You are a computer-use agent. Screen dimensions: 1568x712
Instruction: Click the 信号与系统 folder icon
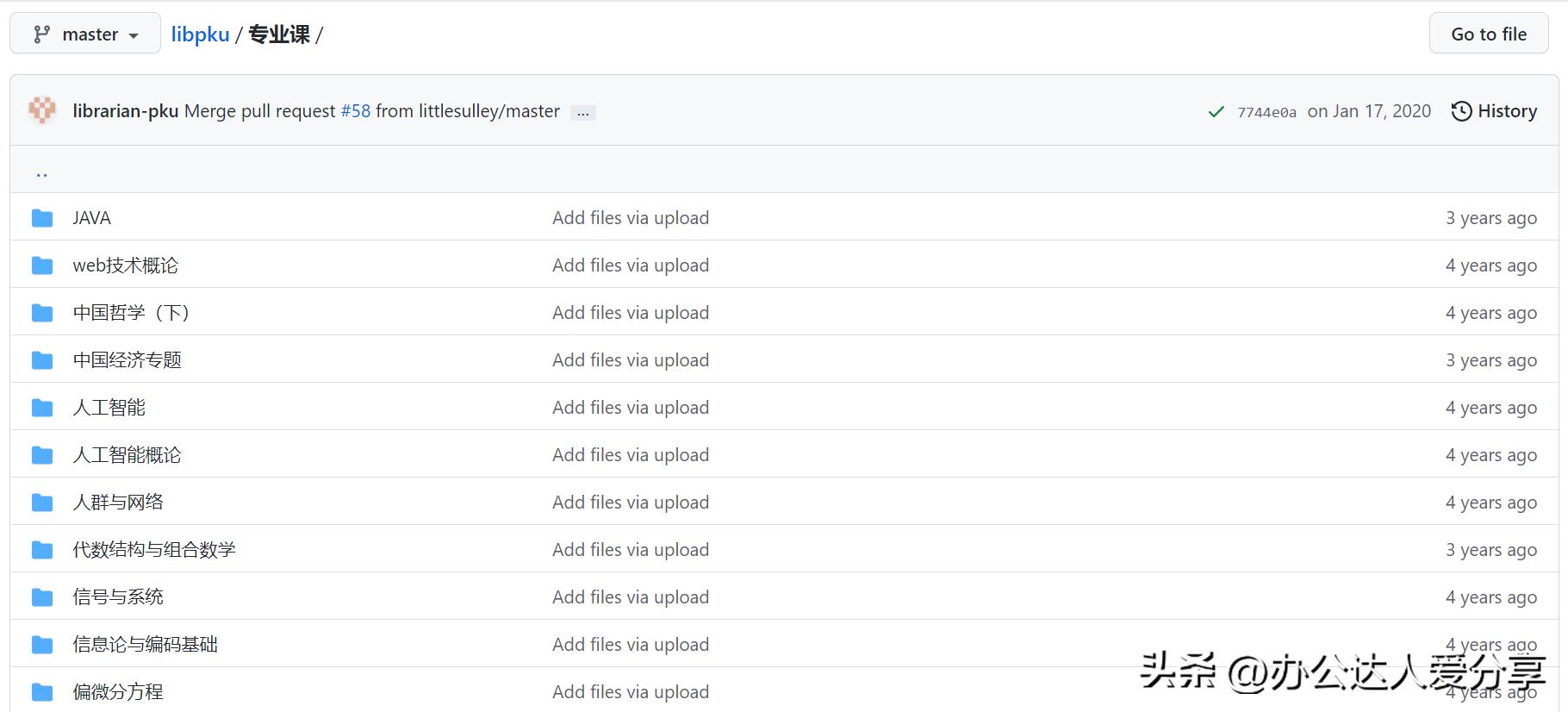coord(42,597)
